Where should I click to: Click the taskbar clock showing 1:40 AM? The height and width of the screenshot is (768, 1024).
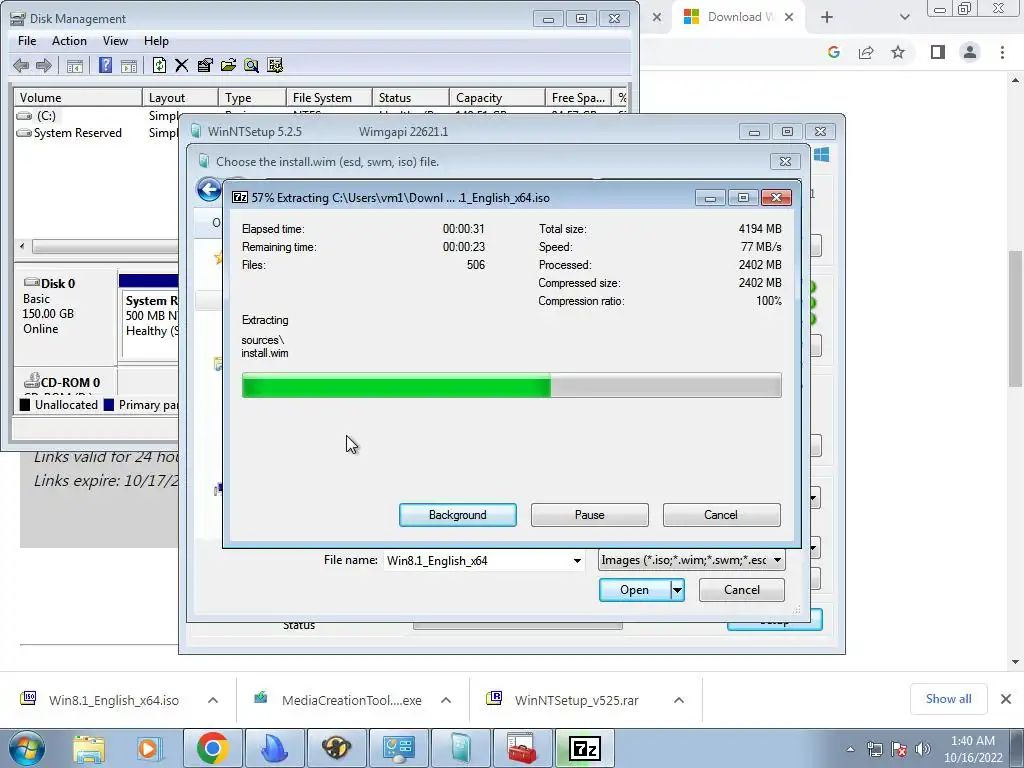point(973,749)
